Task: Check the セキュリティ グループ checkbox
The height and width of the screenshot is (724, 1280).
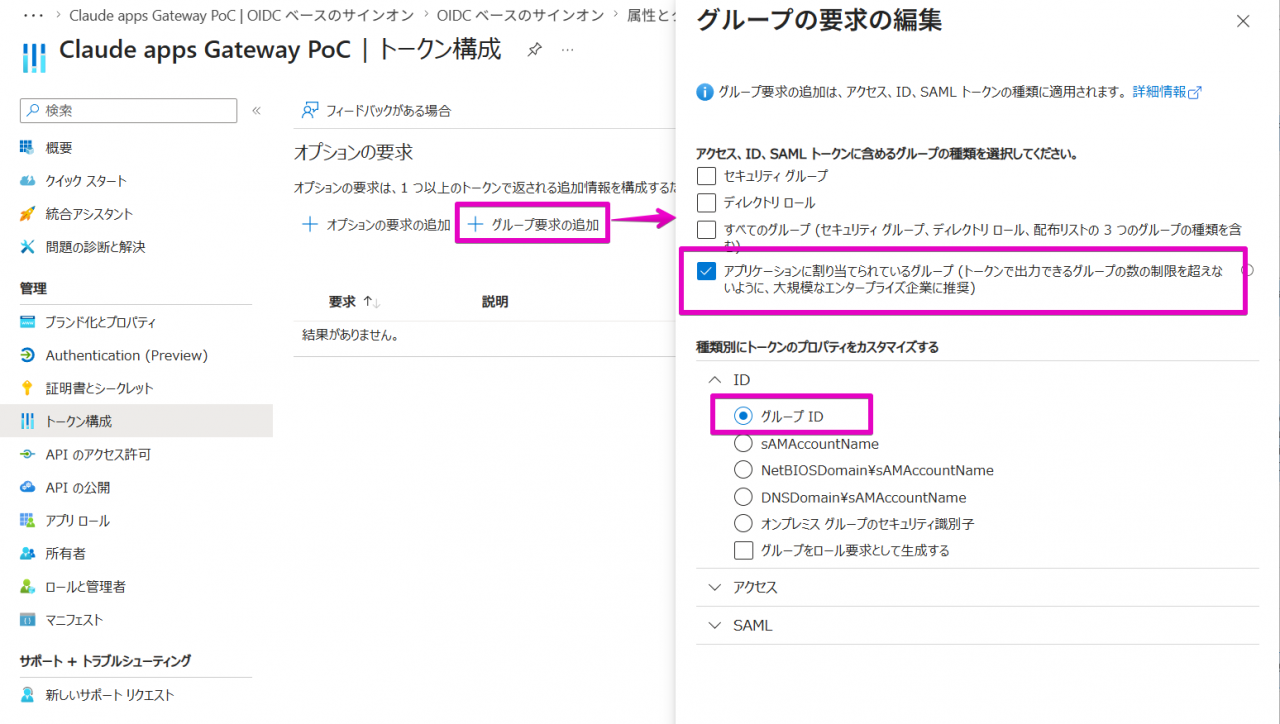Action: coord(707,176)
